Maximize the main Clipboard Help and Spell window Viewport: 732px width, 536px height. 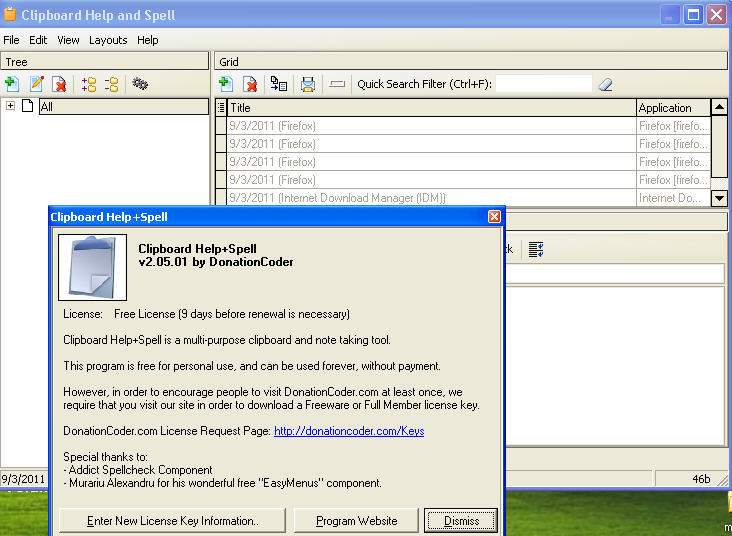tap(693, 14)
